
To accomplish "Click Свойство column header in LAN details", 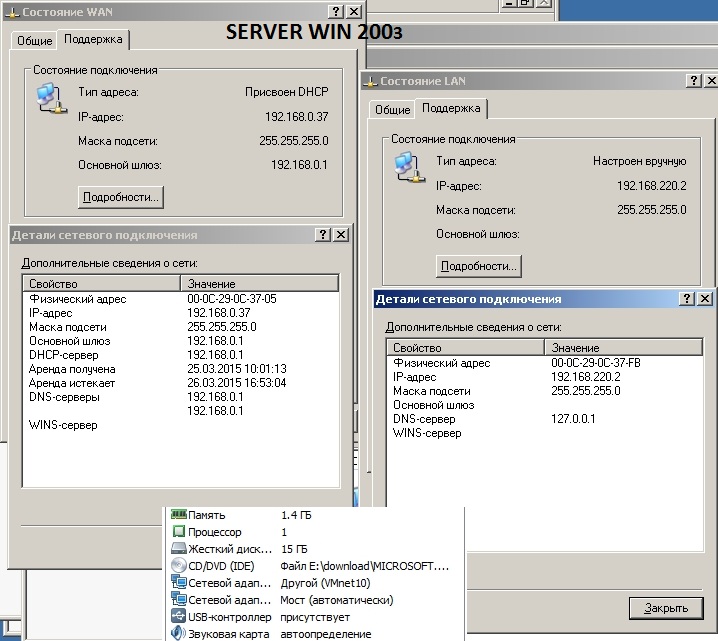I will pyautogui.click(x=466, y=348).
